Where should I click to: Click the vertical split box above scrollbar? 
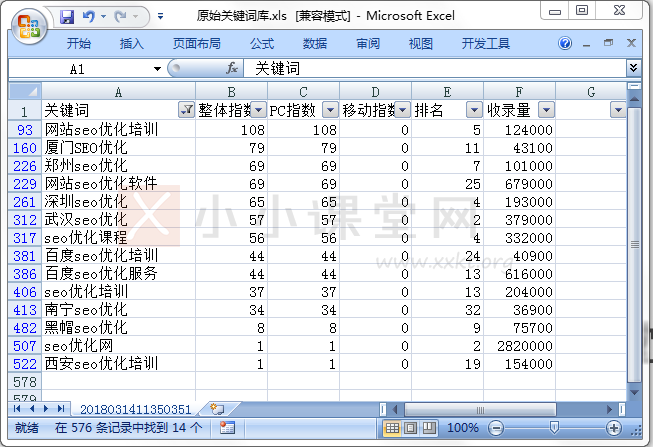pos(634,86)
